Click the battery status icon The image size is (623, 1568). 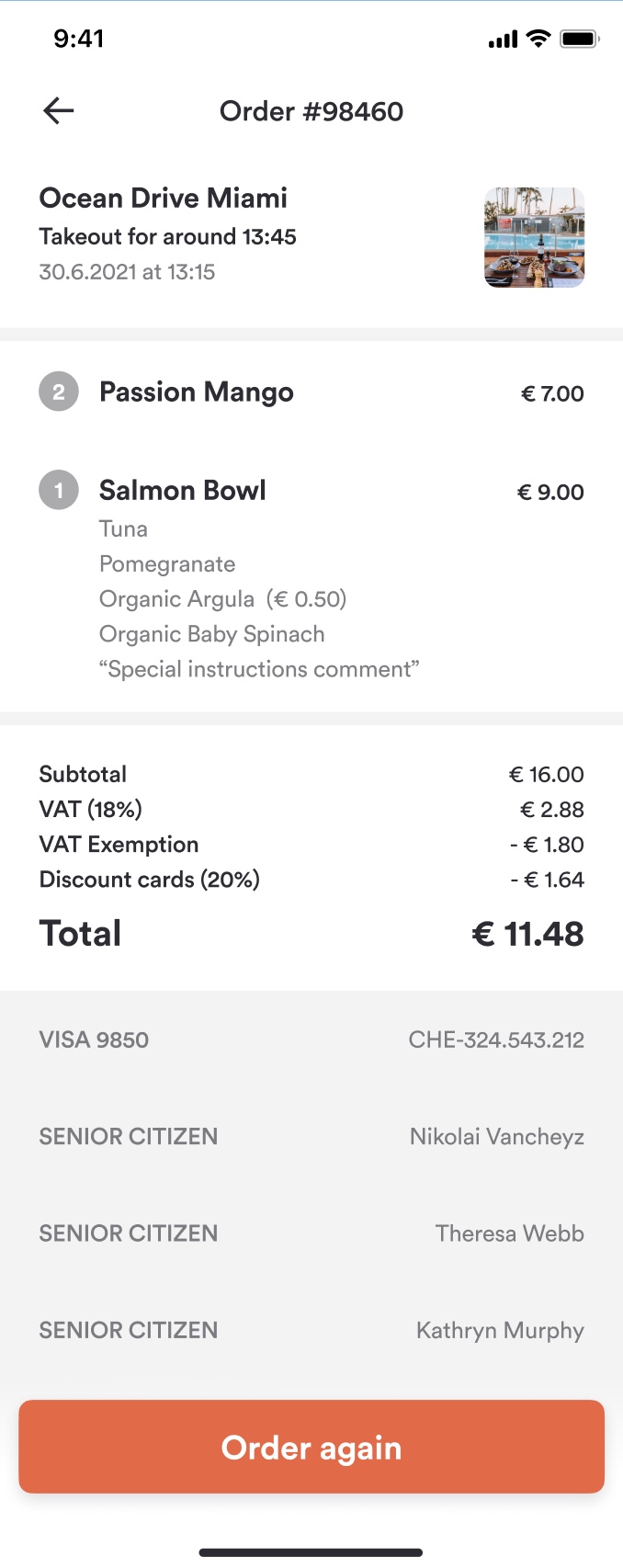coord(580,39)
